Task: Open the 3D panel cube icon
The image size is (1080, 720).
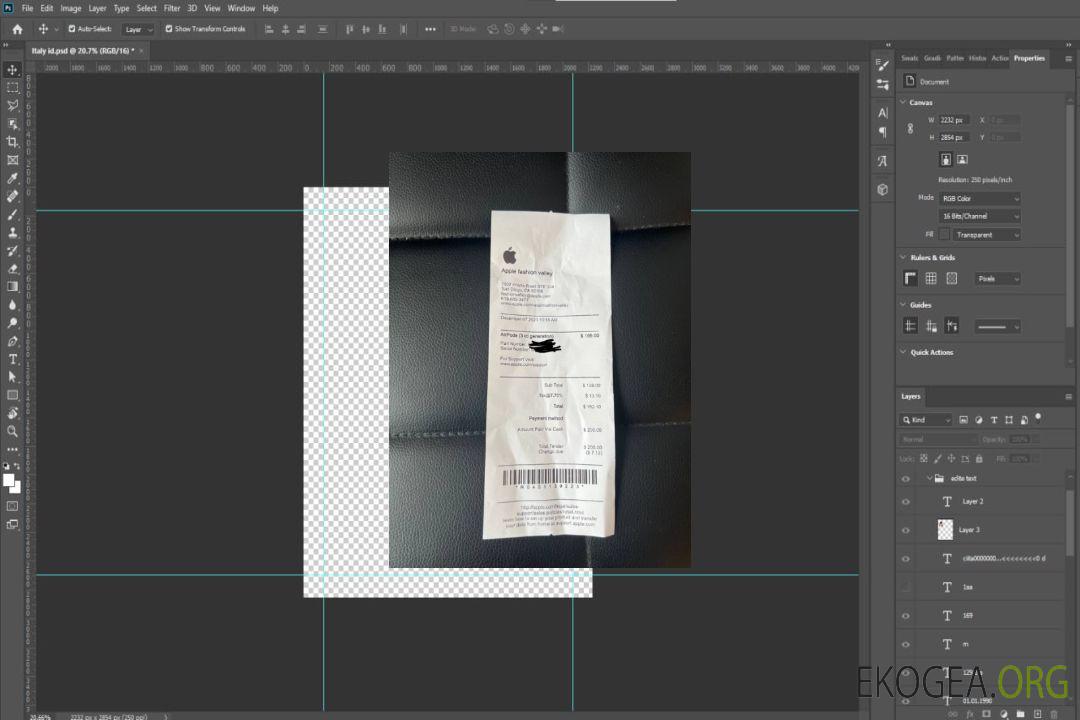Action: [x=882, y=189]
